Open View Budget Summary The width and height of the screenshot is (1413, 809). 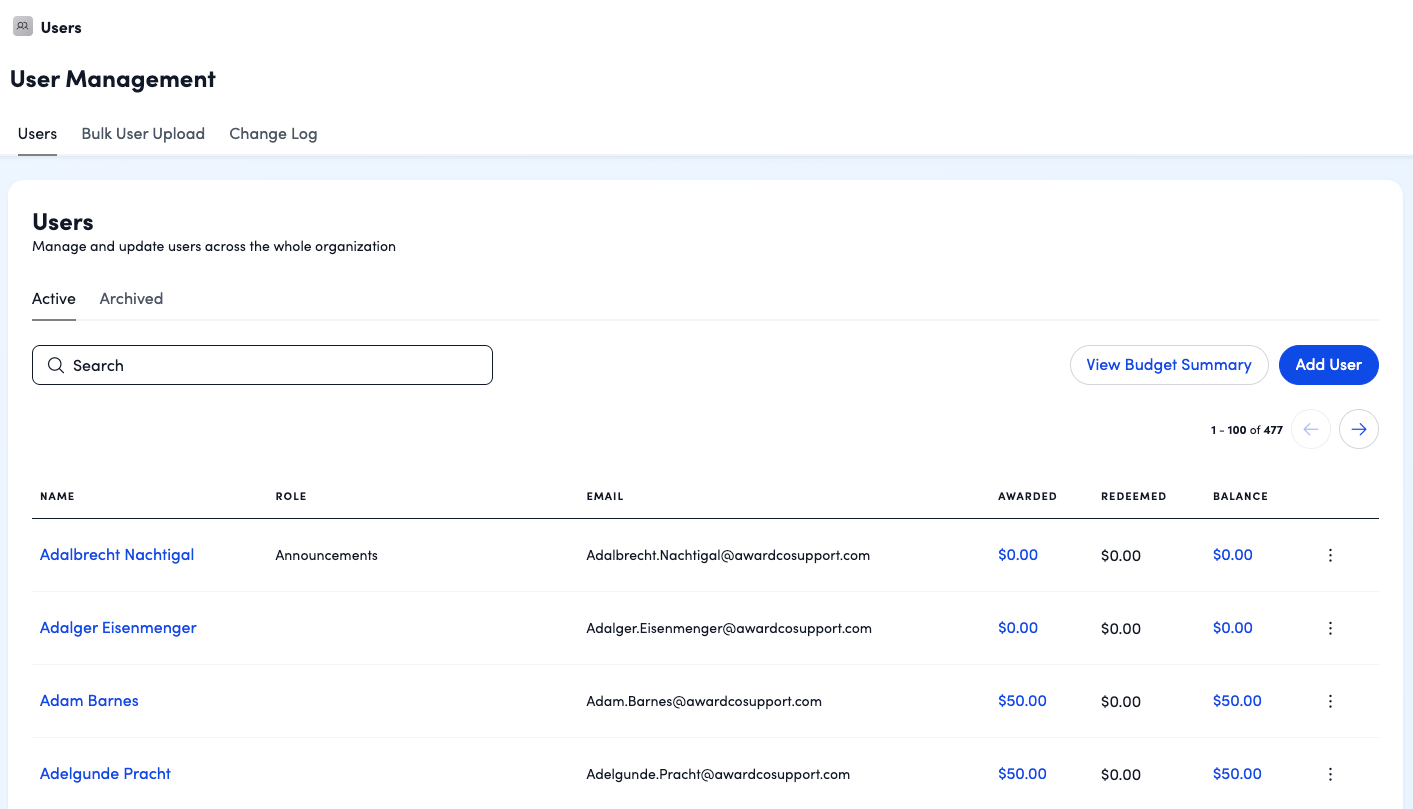pyautogui.click(x=1168, y=365)
